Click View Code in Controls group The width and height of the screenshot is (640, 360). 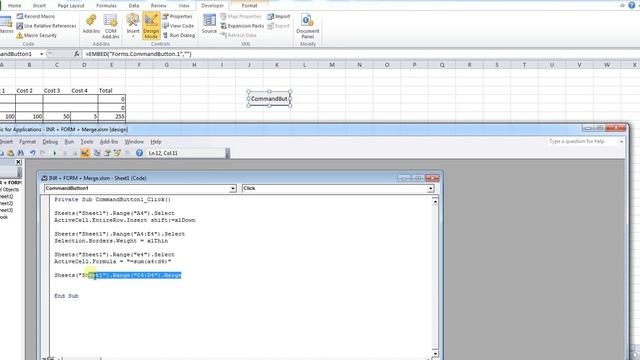click(178, 26)
